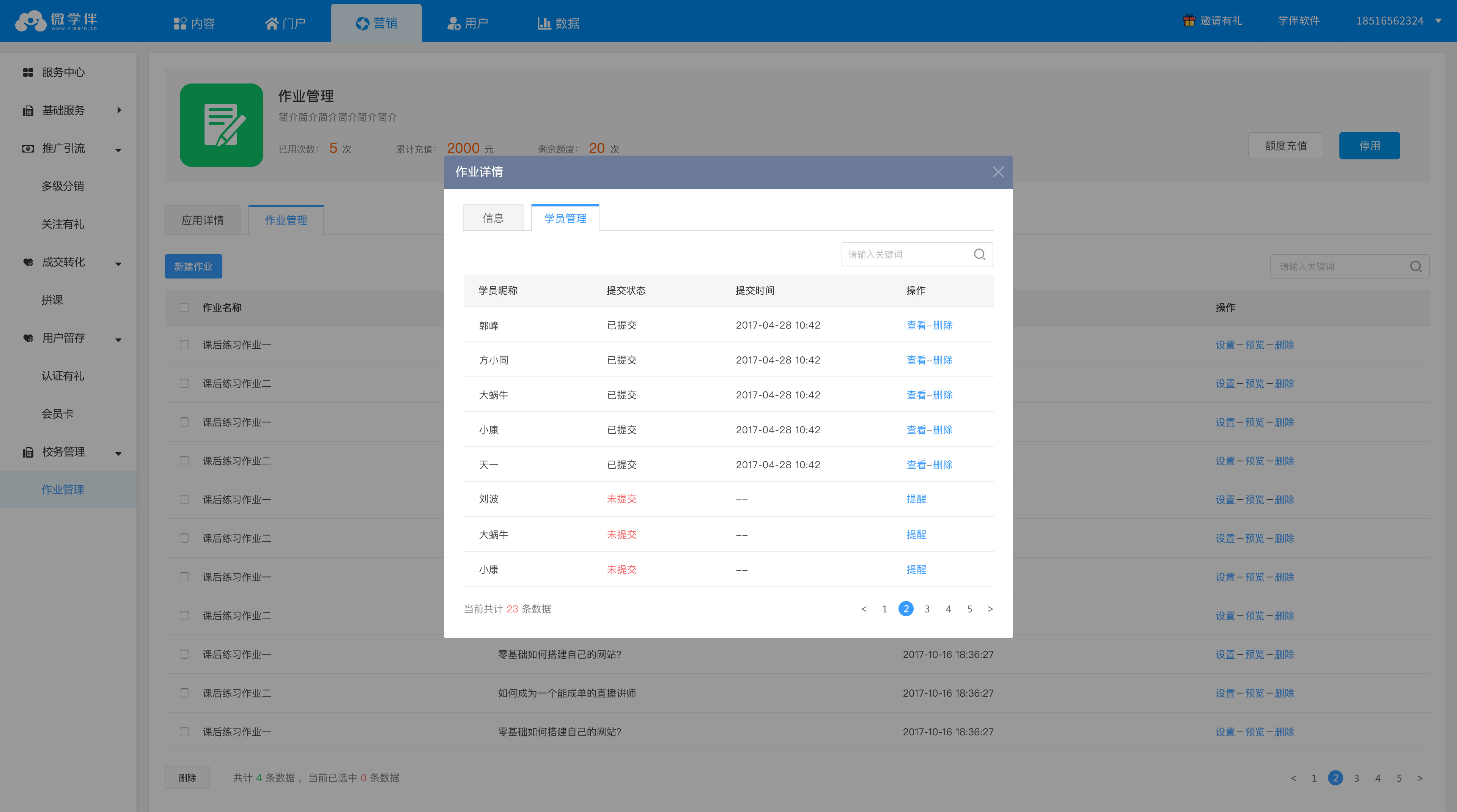
Task: Open the 应用详情 tab
Action: coord(203,220)
